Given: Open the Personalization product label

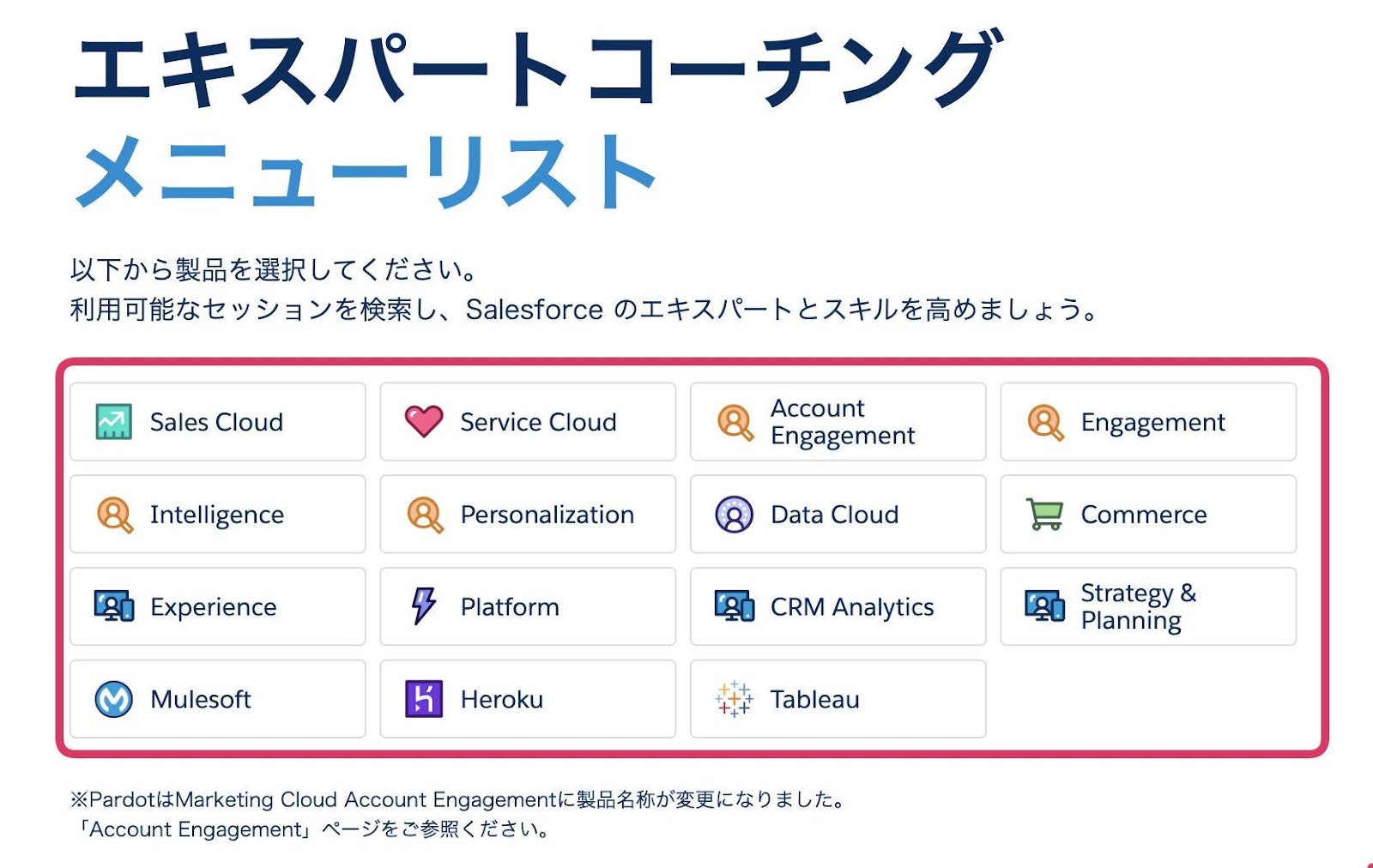Looking at the screenshot, I should (547, 515).
